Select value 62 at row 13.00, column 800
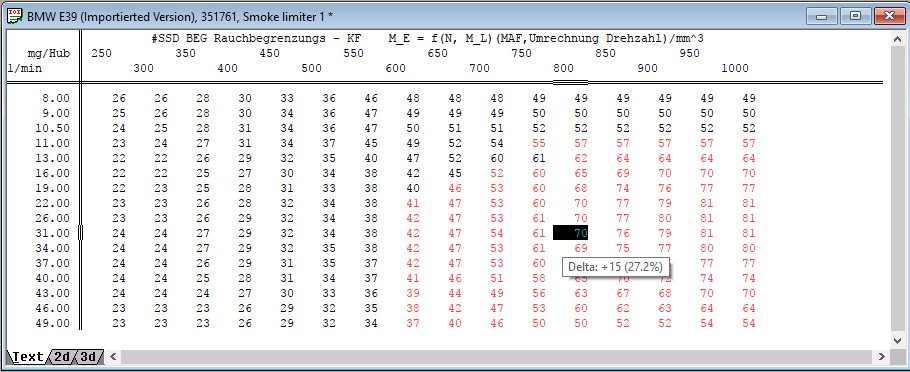The height and width of the screenshot is (372, 910). click(580, 158)
